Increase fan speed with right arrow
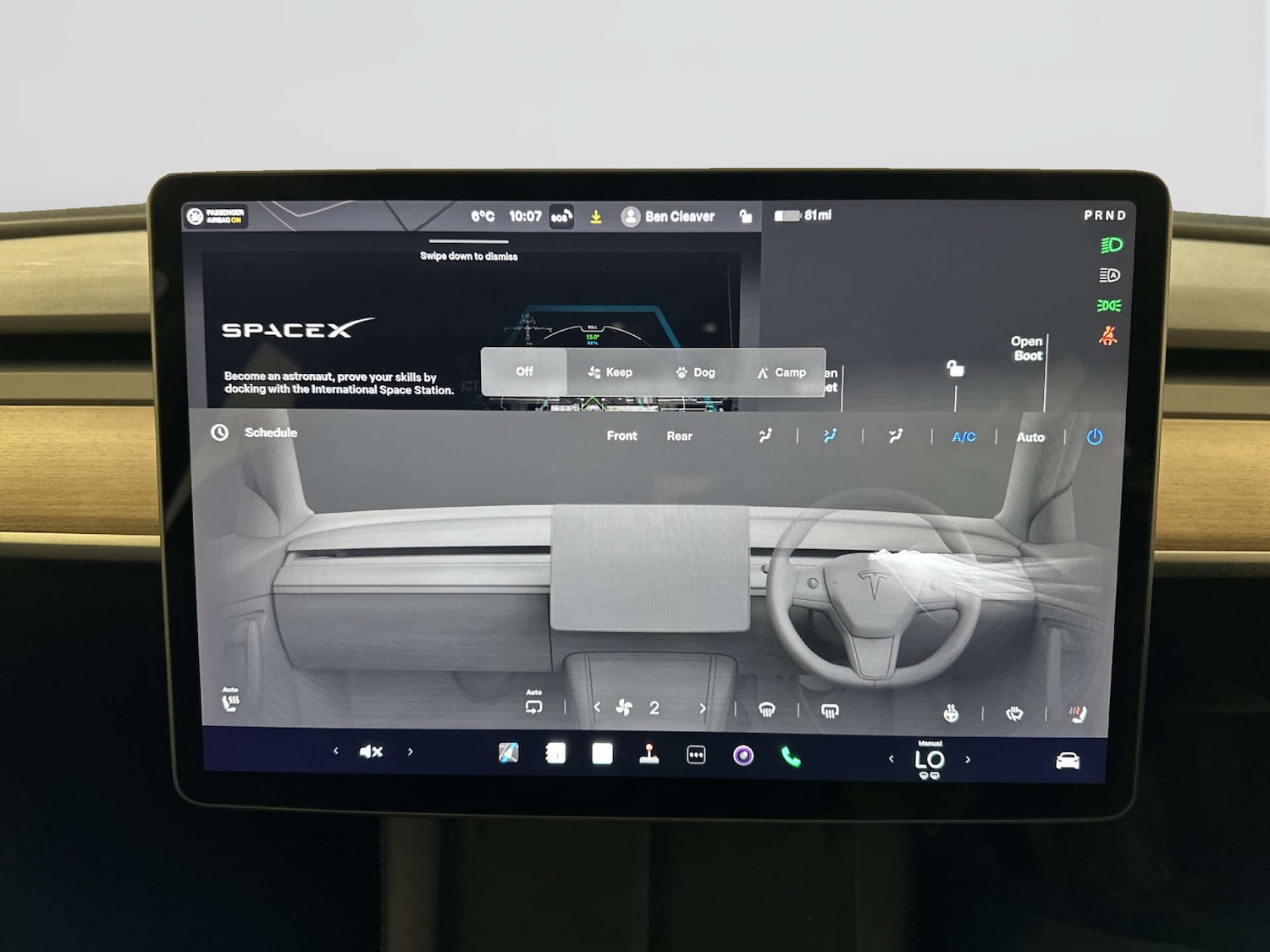1270x952 pixels. (x=703, y=708)
